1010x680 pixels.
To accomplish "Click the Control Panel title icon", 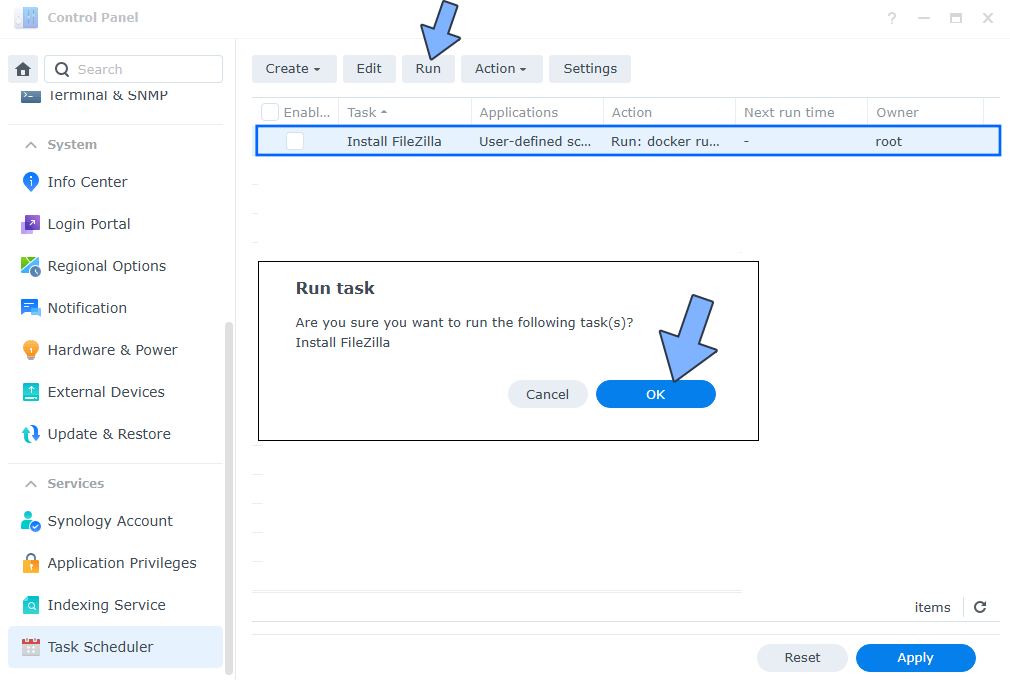I will 26,17.
